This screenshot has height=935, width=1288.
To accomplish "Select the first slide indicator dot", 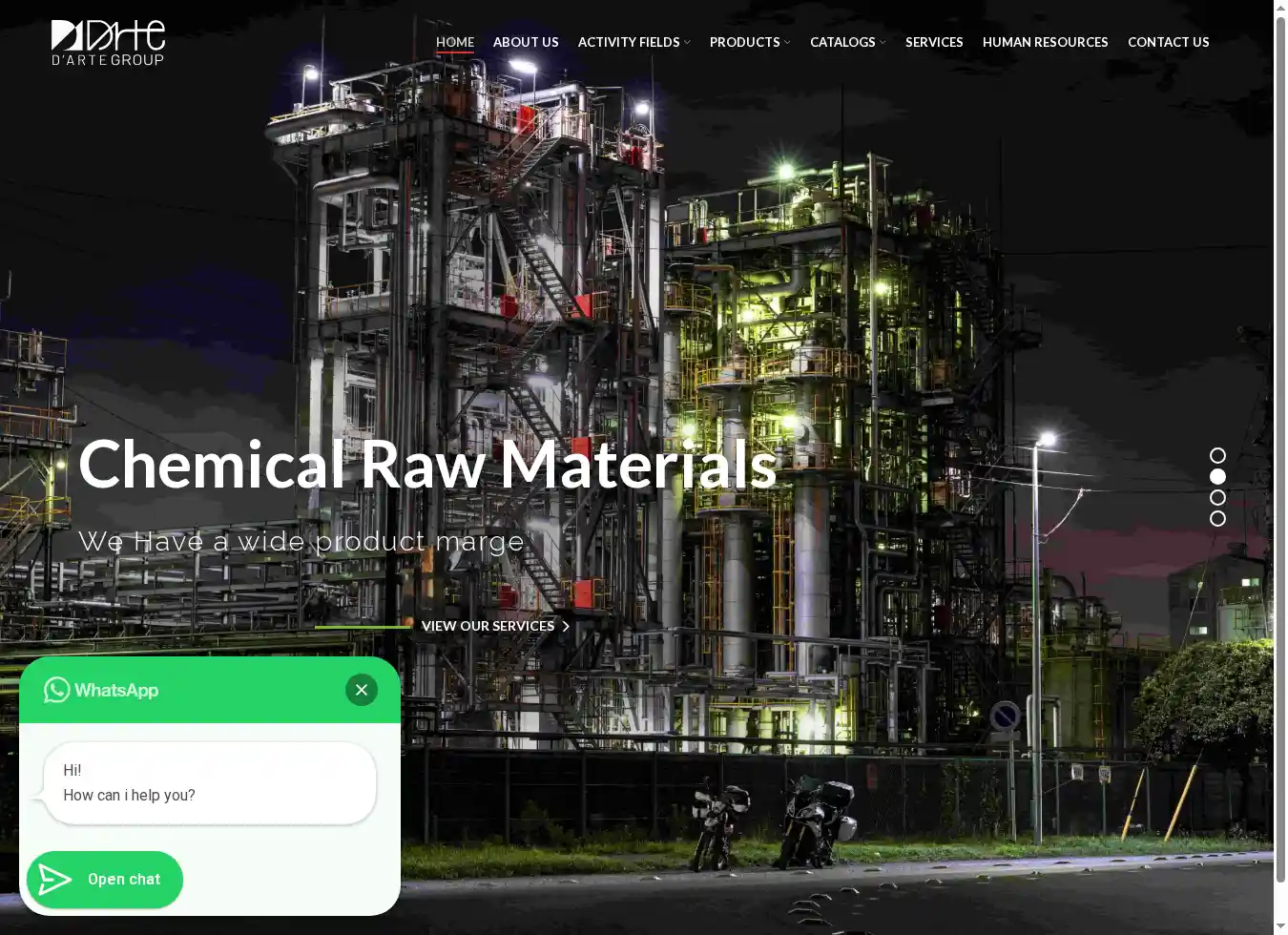I will tap(1217, 456).
